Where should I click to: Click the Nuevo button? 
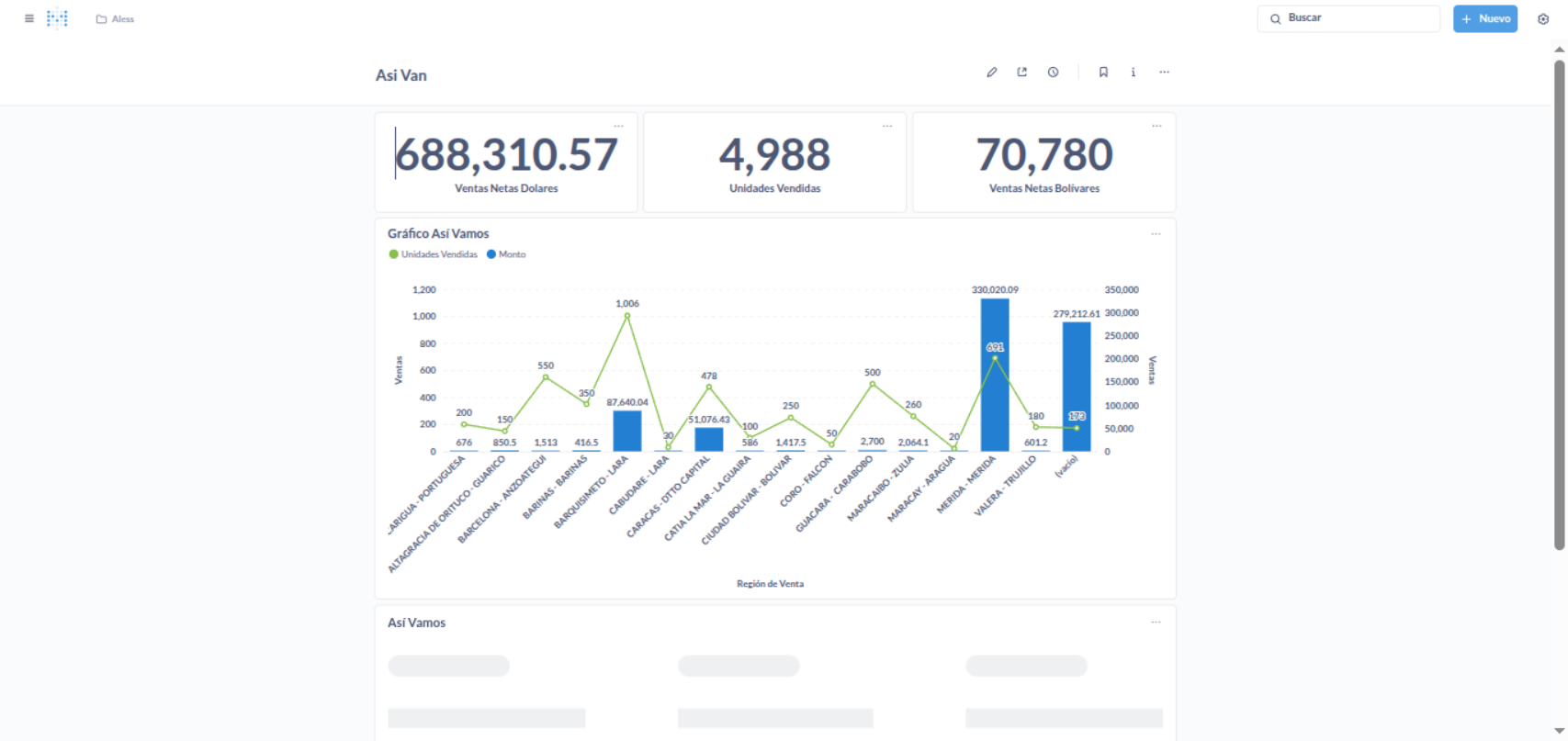coord(1484,18)
